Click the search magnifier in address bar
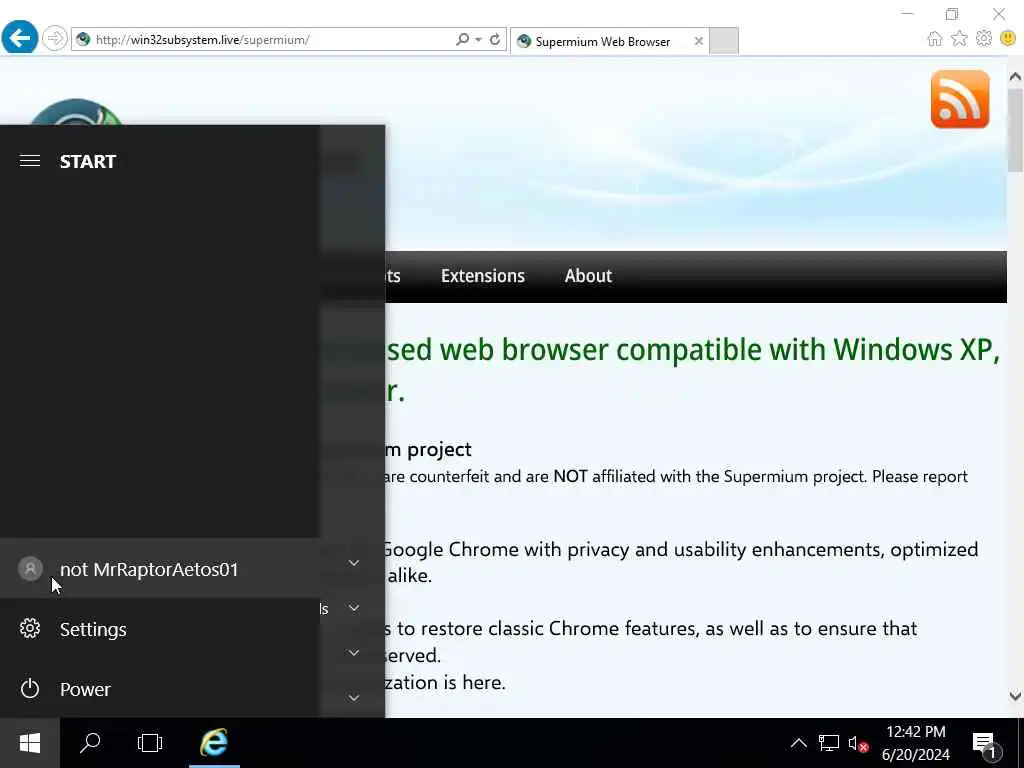 [x=462, y=40]
